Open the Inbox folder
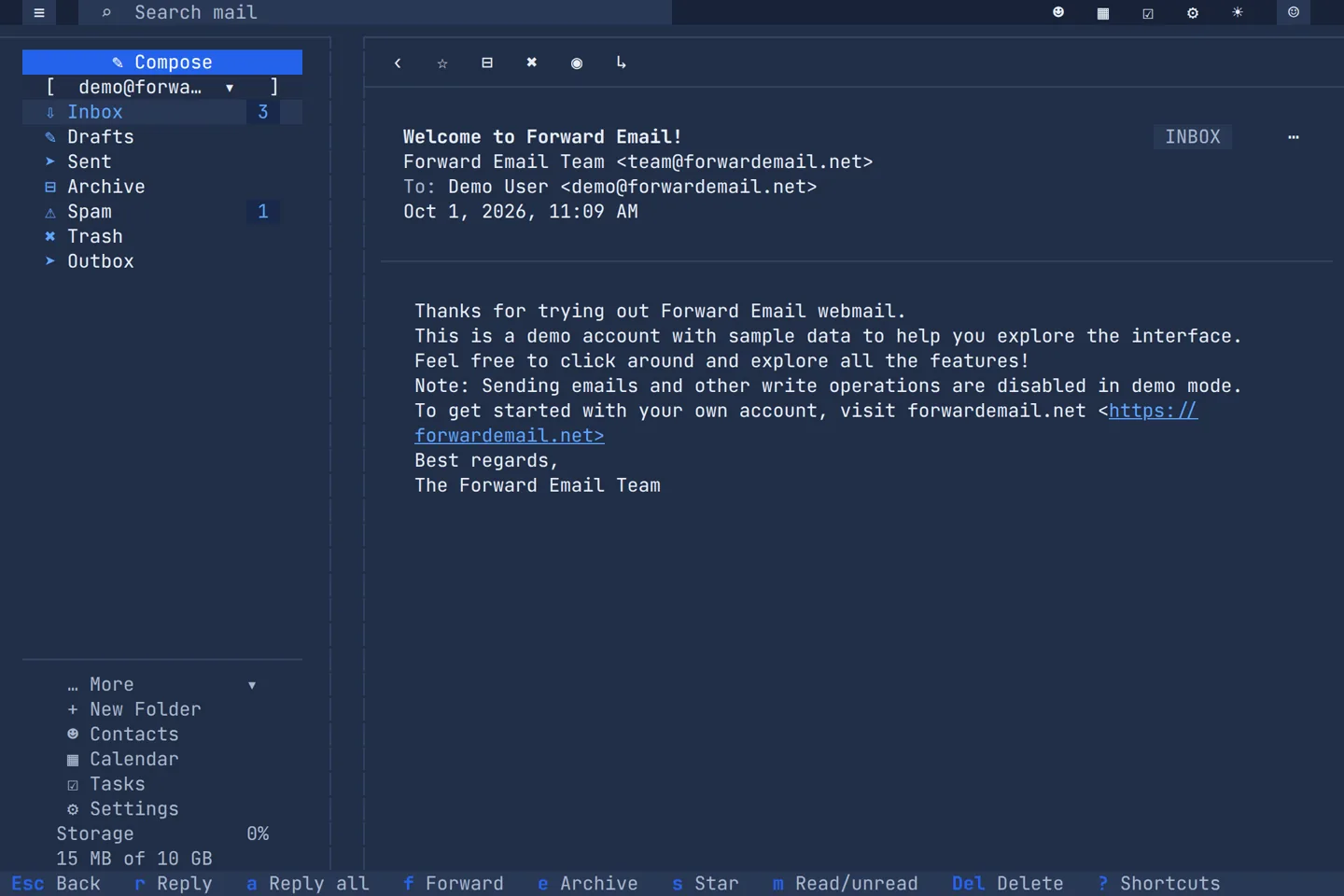Viewport: 1344px width, 896px height. (x=162, y=112)
